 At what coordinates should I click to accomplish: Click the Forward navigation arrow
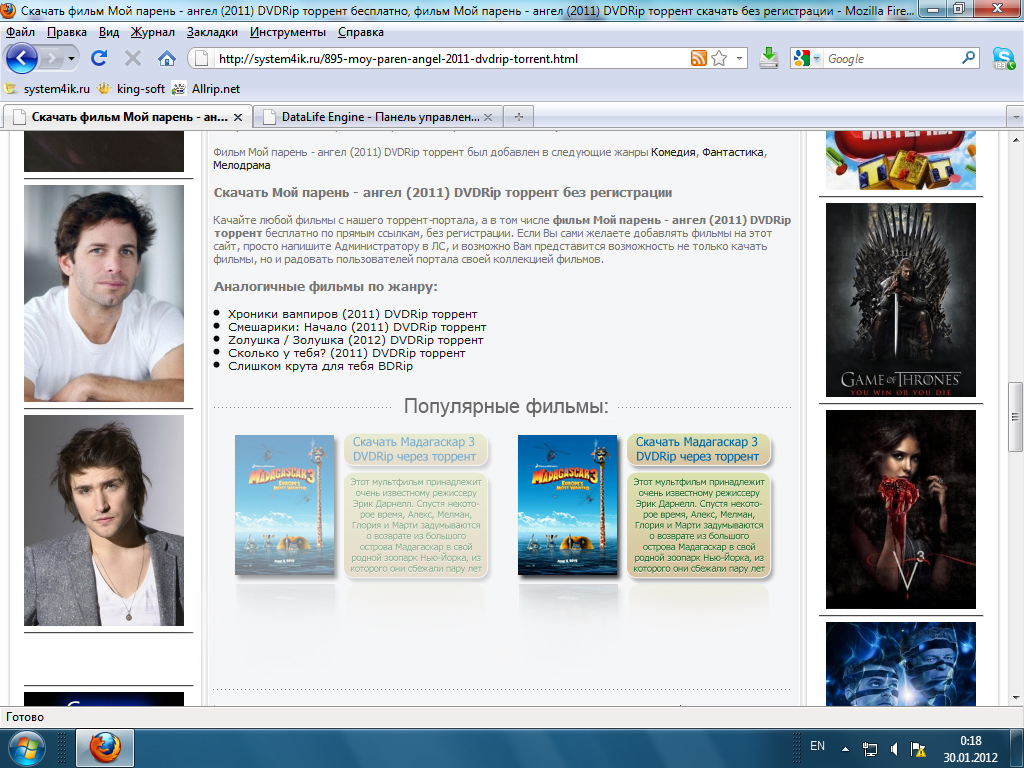coord(52,59)
